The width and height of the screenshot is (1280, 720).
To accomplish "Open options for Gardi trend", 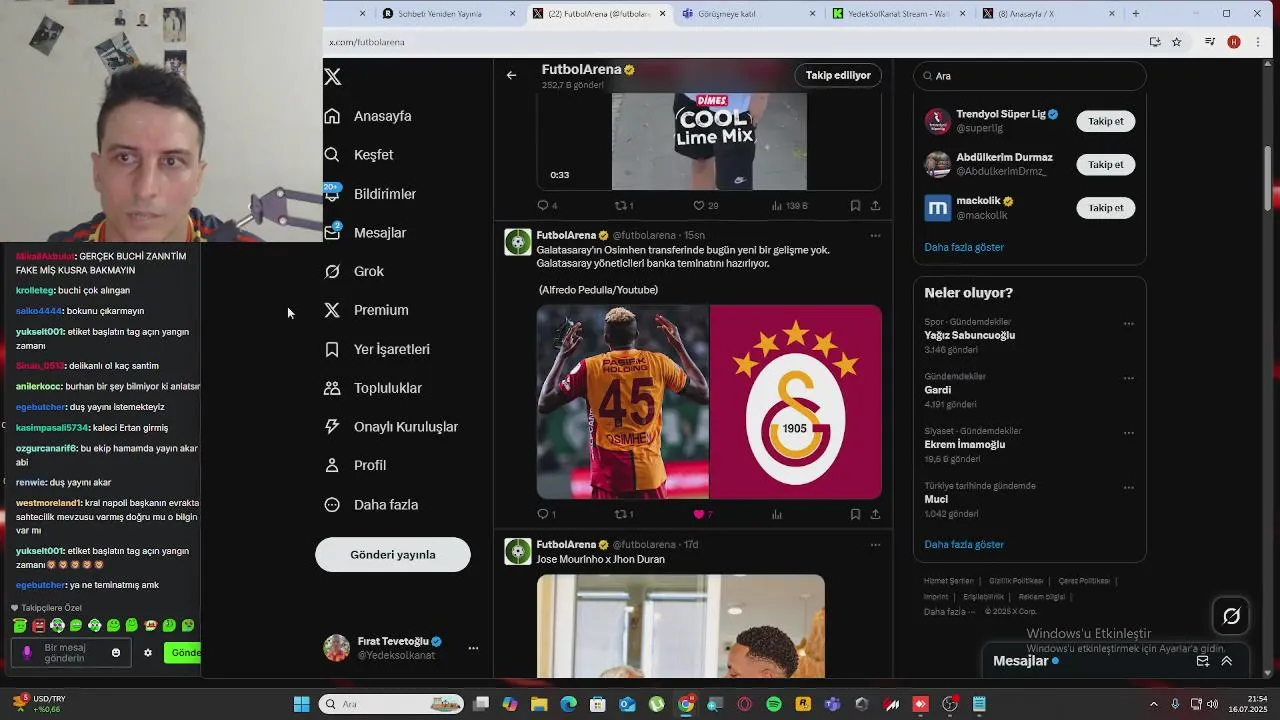I will pos(1128,378).
